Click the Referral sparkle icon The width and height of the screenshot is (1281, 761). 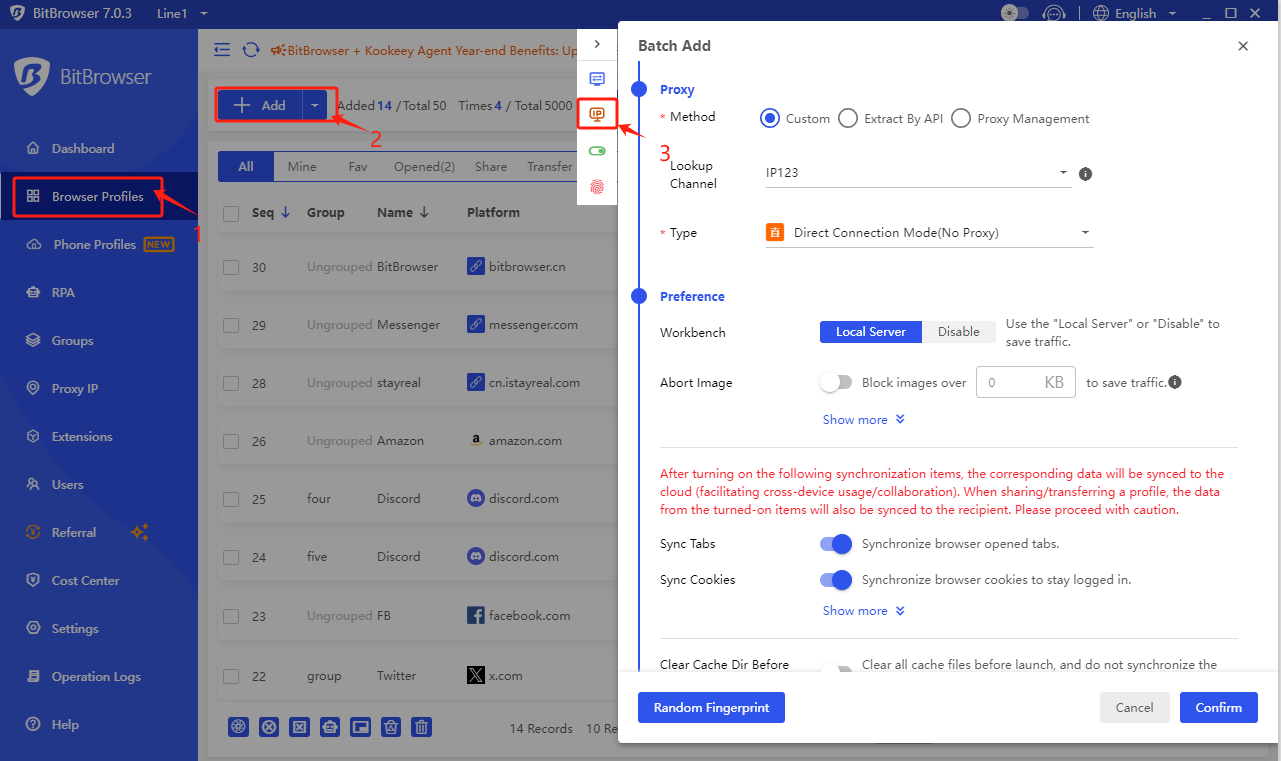[x=140, y=532]
